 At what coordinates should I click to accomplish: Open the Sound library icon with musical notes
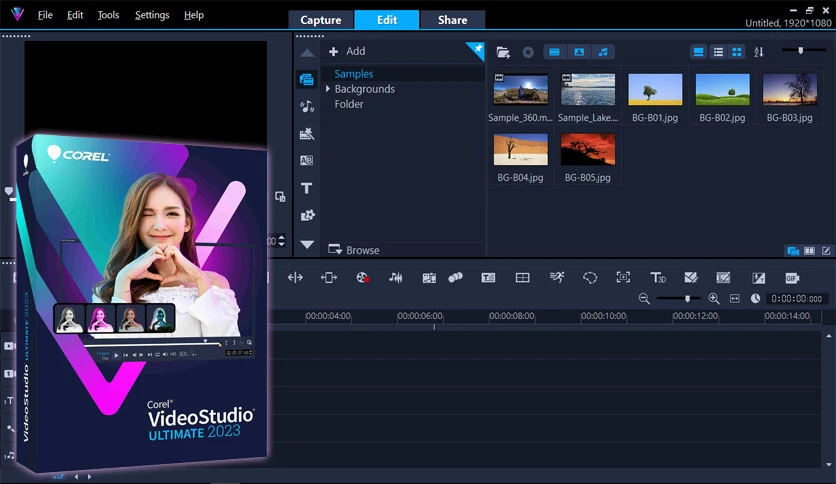[x=307, y=107]
